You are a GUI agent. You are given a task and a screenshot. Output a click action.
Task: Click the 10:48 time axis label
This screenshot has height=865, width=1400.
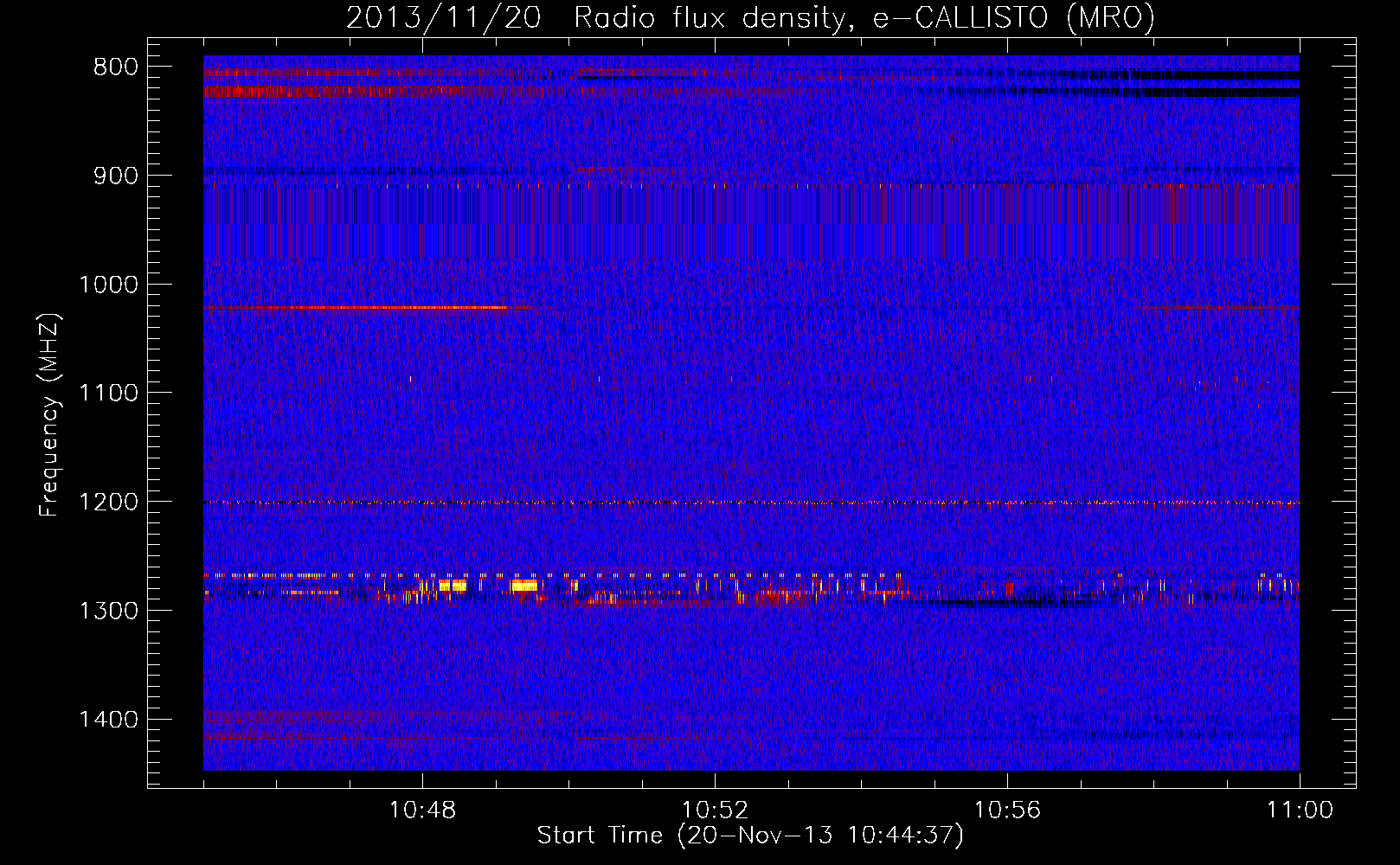(x=422, y=811)
